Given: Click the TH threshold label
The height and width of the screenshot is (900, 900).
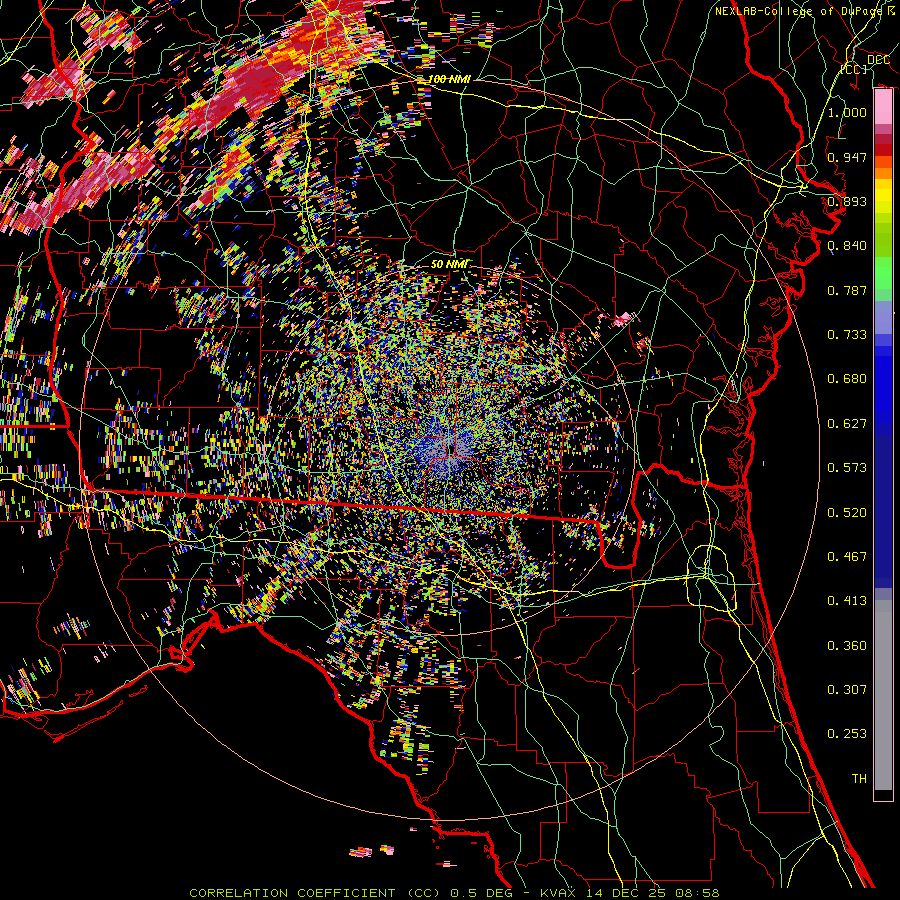Looking at the screenshot, I should [x=858, y=778].
